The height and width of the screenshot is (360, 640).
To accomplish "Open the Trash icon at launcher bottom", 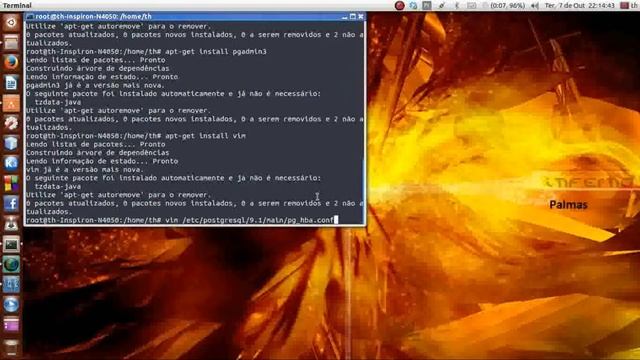I will tap(11, 347).
